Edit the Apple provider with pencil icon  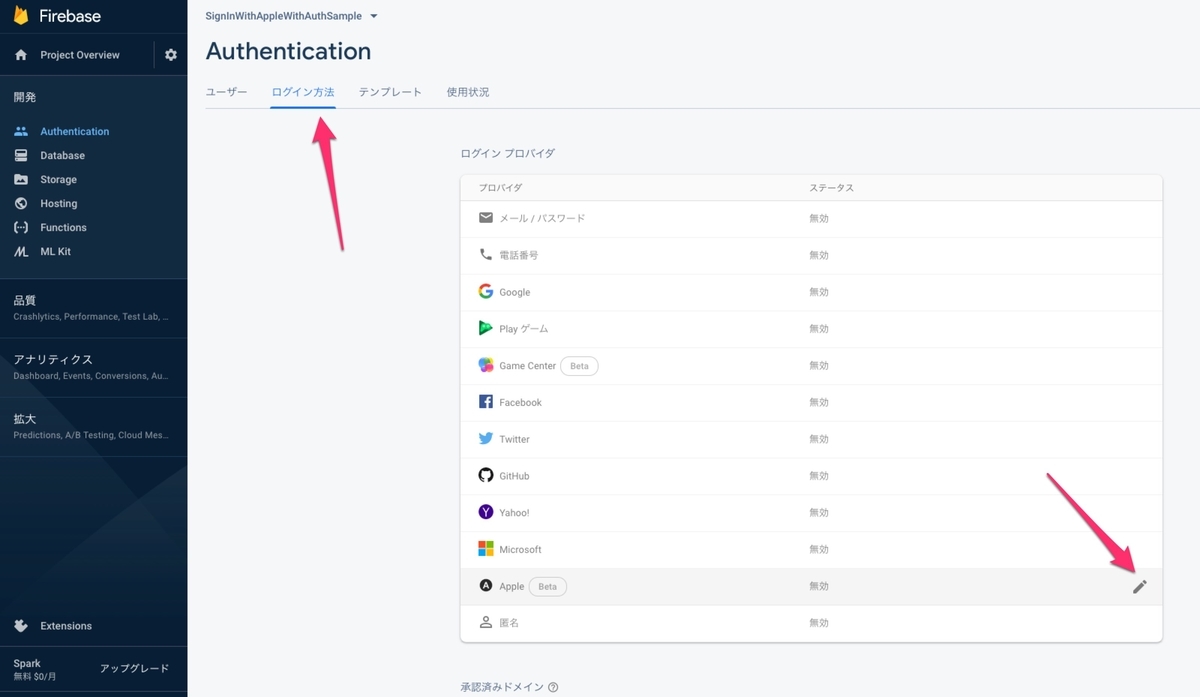pos(1140,587)
